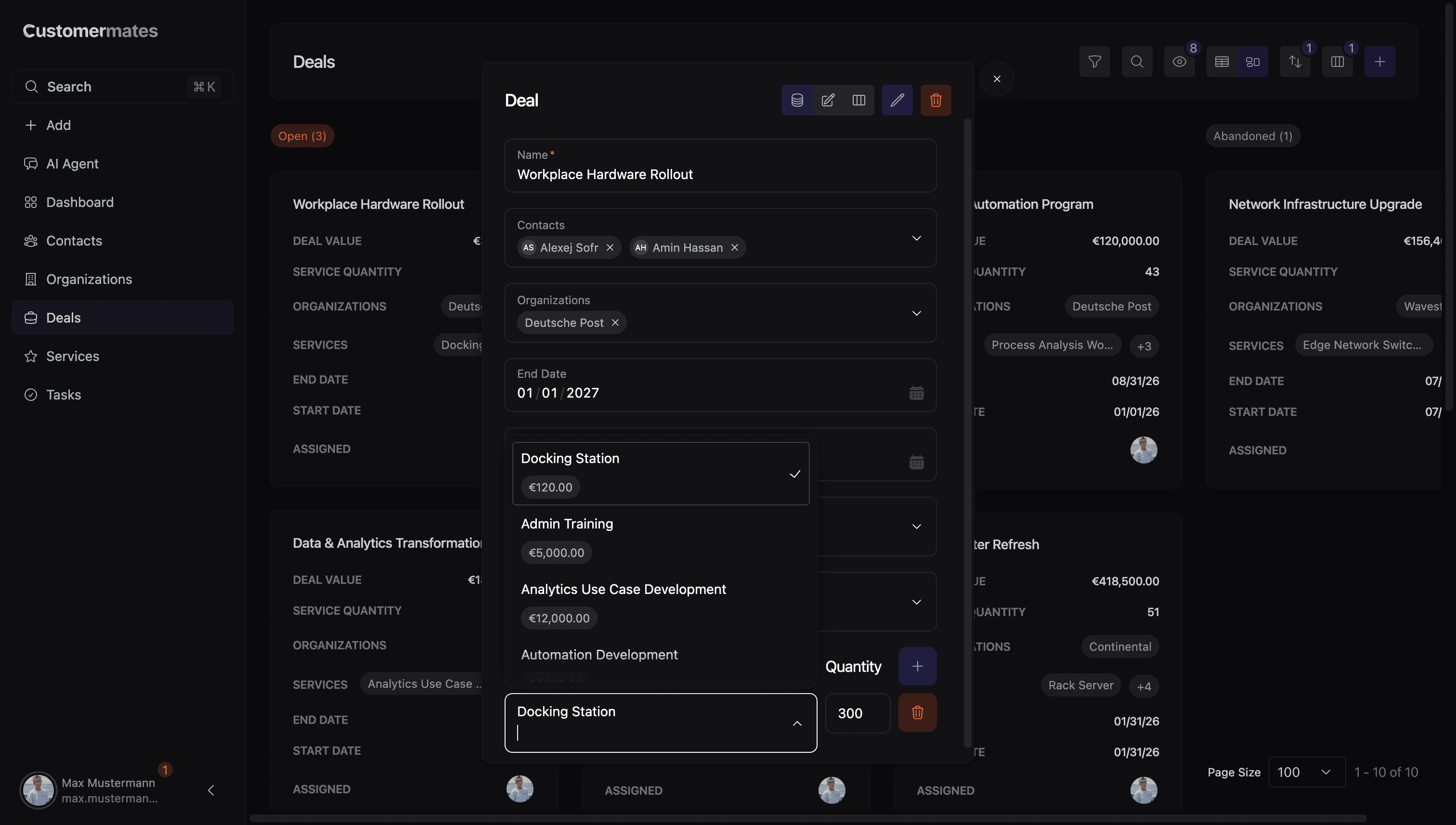Delete the Docking Station service row

coord(917,712)
